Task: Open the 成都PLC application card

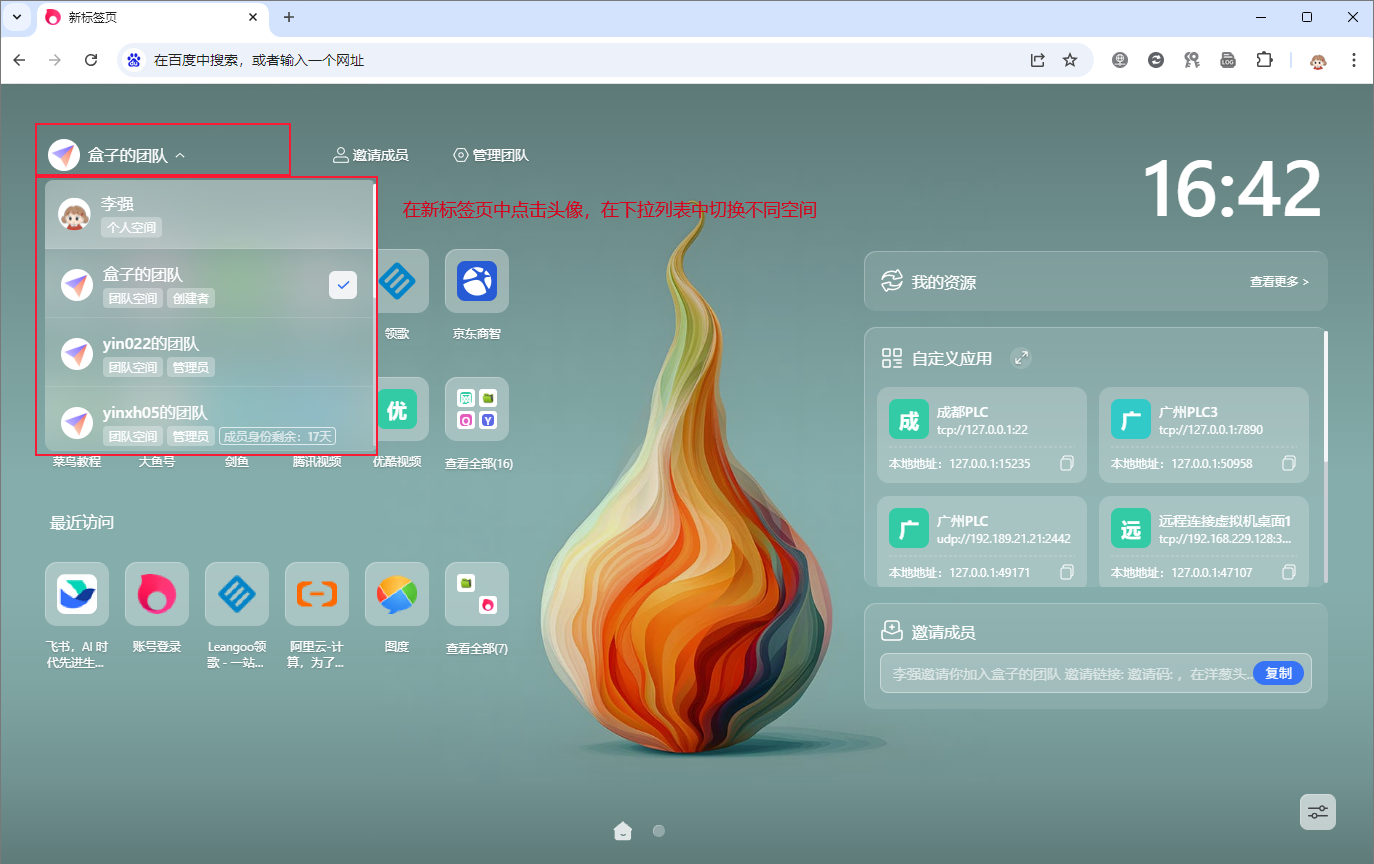Action: coord(982,435)
